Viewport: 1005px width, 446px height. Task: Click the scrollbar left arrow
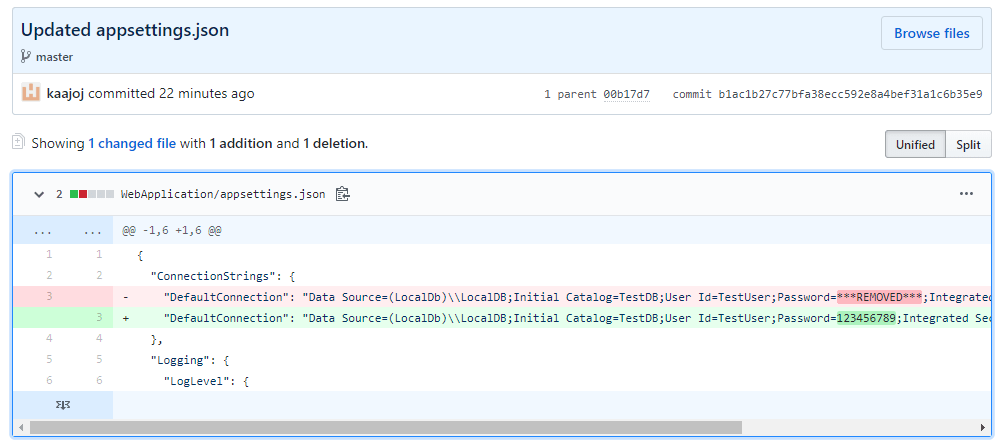(22, 427)
